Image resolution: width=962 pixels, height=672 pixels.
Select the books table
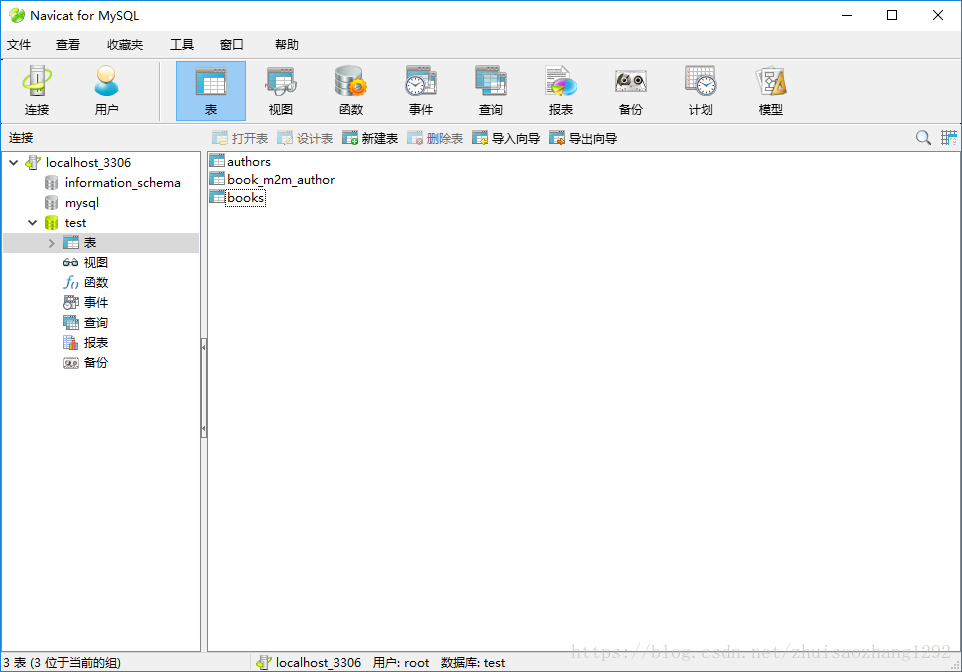click(x=245, y=198)
